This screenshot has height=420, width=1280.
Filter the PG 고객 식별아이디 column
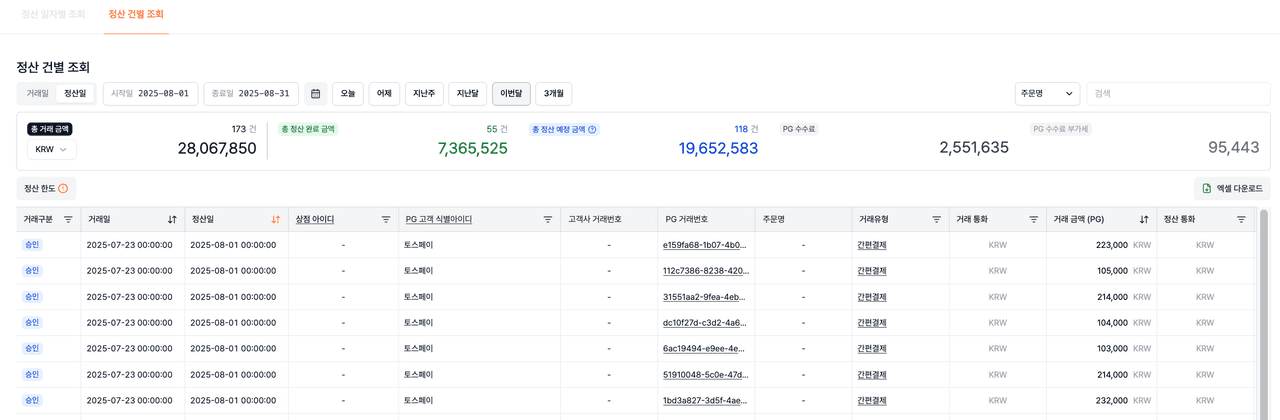pos(547,219)
